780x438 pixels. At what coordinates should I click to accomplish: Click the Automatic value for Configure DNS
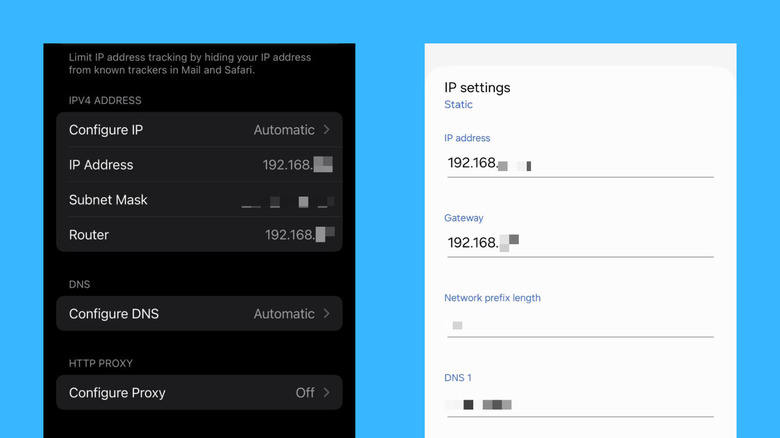coord(284,314)
